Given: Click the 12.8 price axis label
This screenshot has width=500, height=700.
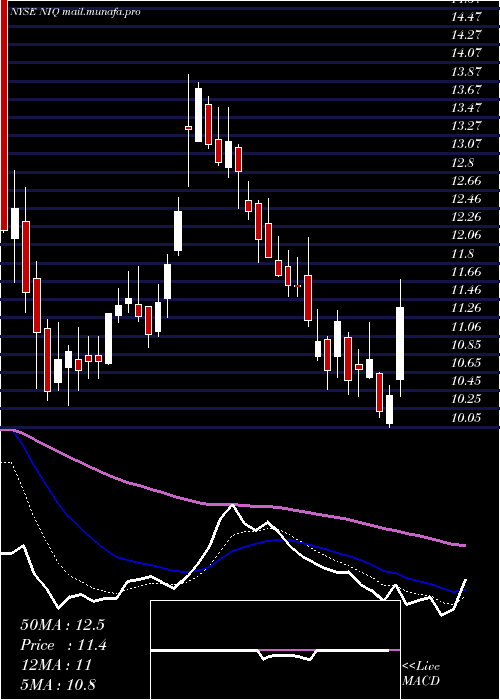Looking at the screenshot, I should tap(462, 163).
